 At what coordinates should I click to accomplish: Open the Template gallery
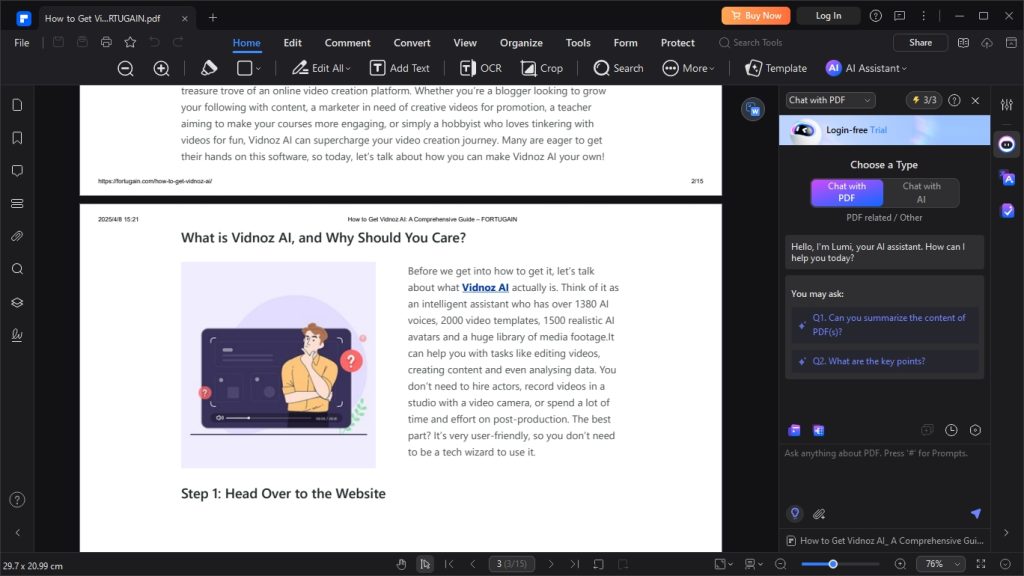point(776,68)
